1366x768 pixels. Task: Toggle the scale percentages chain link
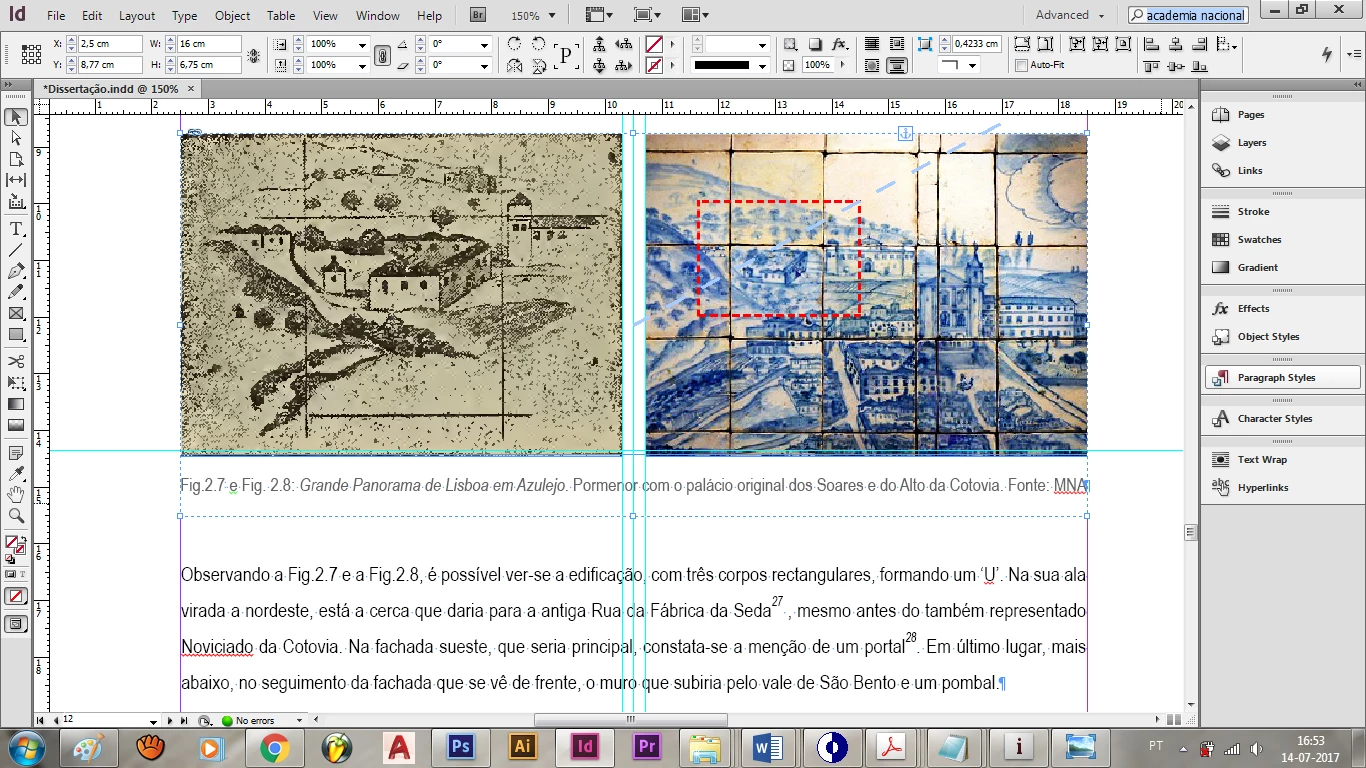point(381,55)
